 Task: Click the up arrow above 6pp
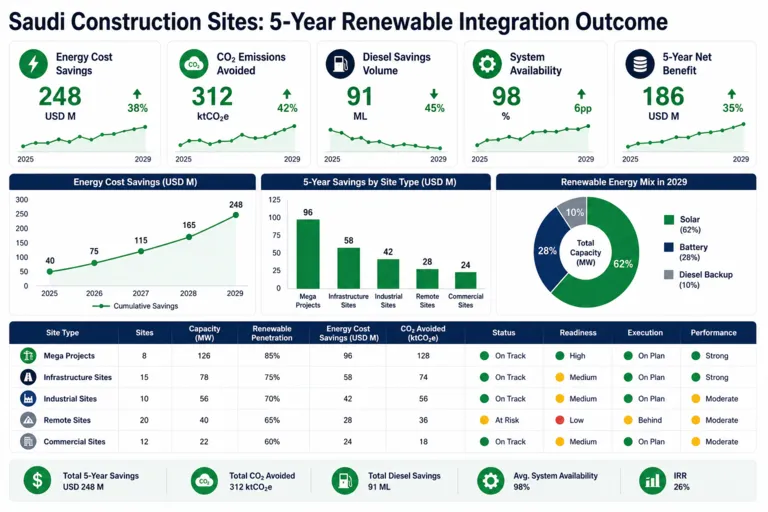tap(581, 94)
